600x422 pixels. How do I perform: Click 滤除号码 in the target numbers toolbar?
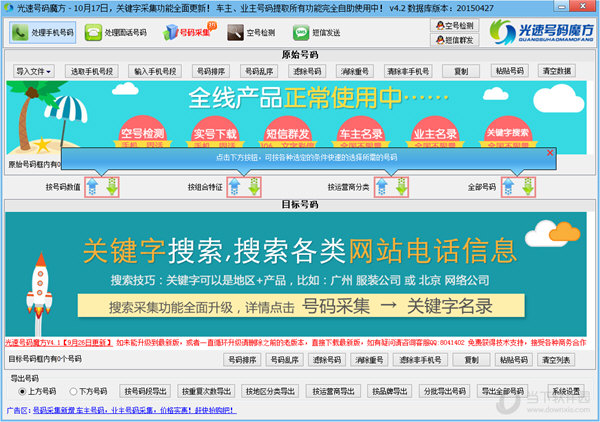[x=327, y=360]
